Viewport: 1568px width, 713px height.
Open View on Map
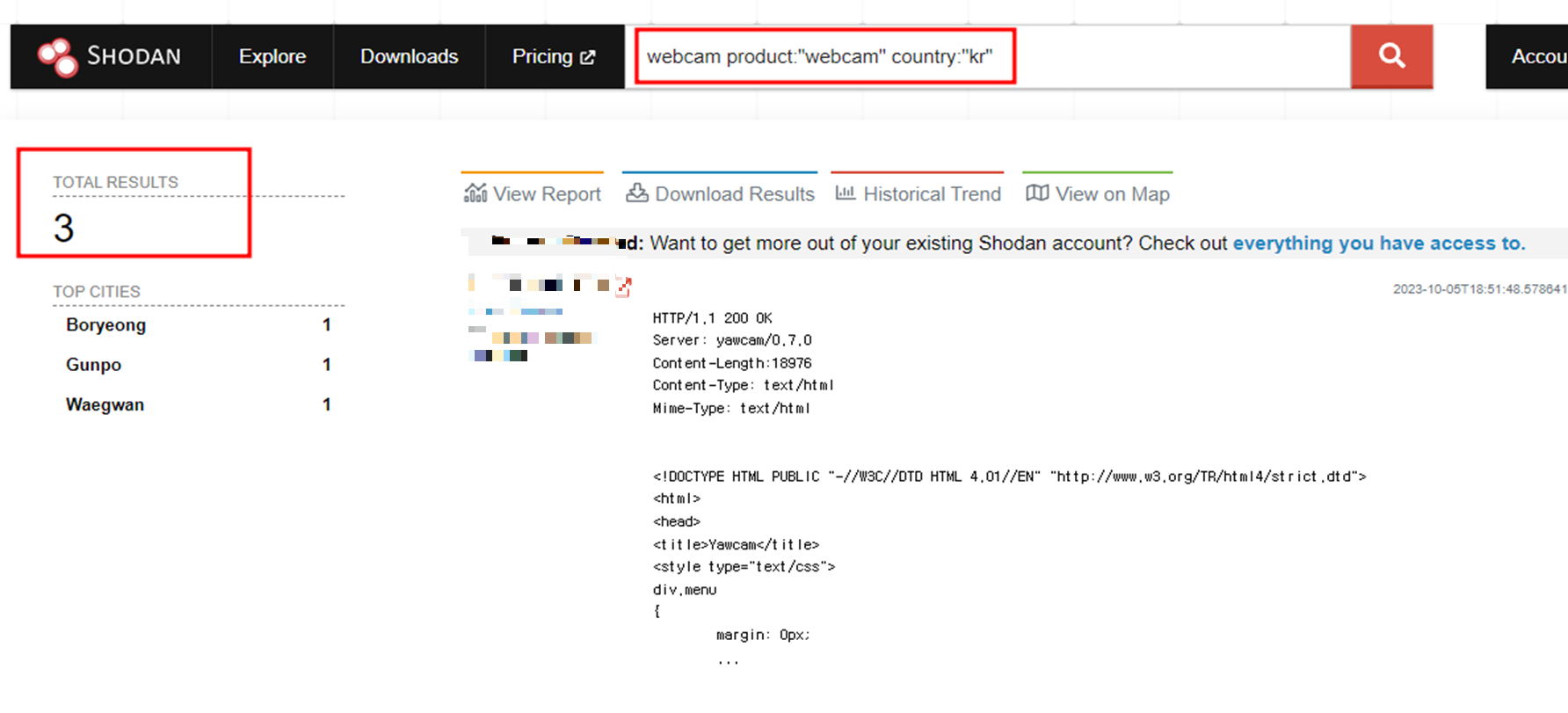coord(1098,193)
